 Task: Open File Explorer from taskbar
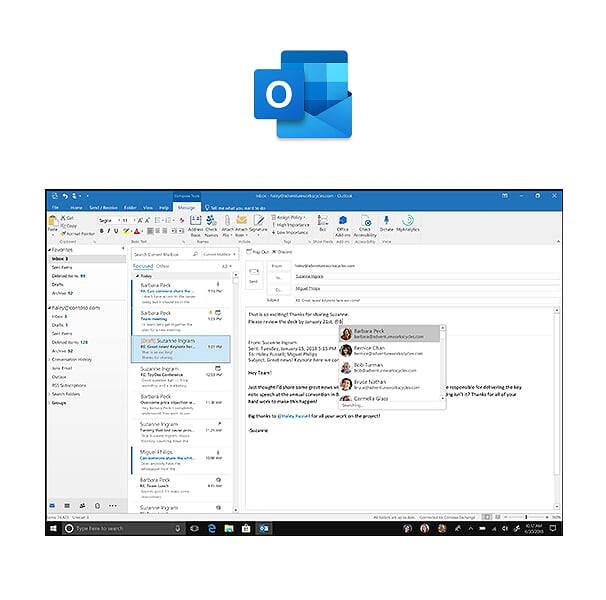point(229,528)
